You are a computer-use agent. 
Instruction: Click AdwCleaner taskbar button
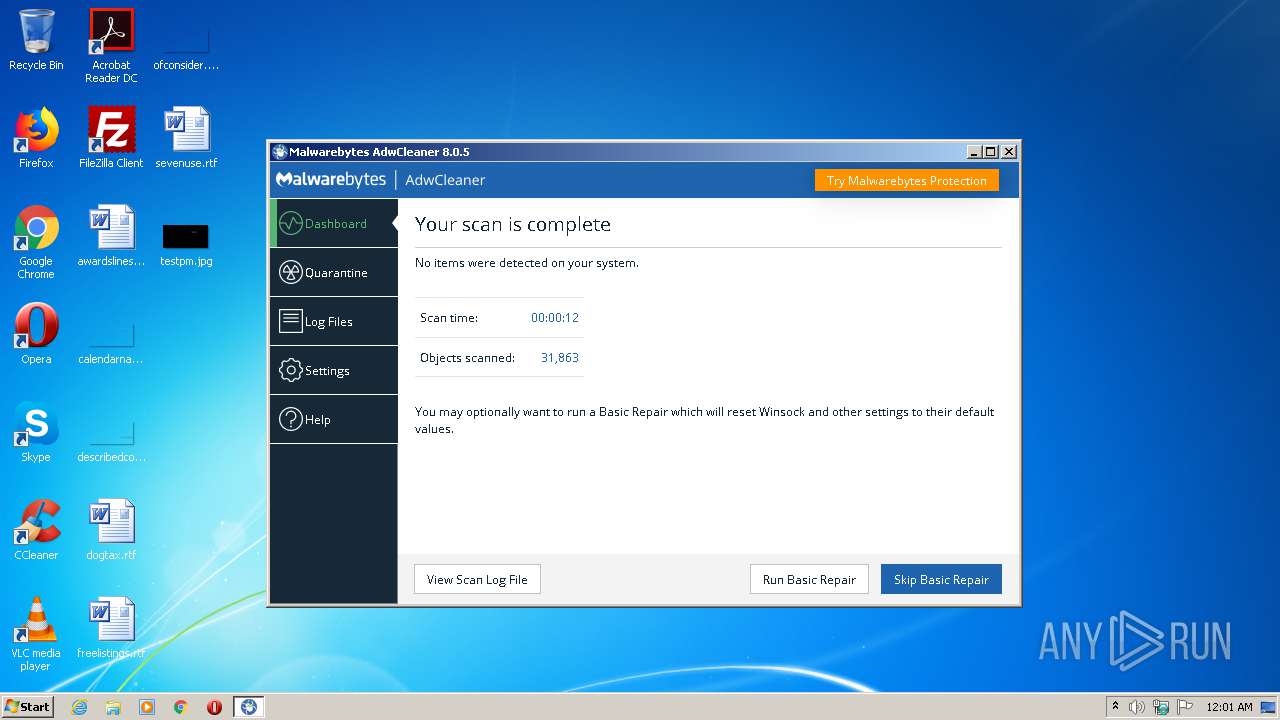tap(249, 707)
